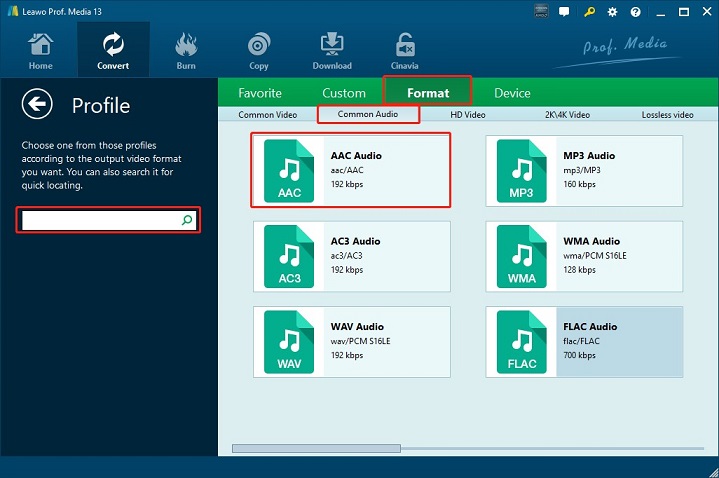Open the Cinavia removal module

point(404,51)
